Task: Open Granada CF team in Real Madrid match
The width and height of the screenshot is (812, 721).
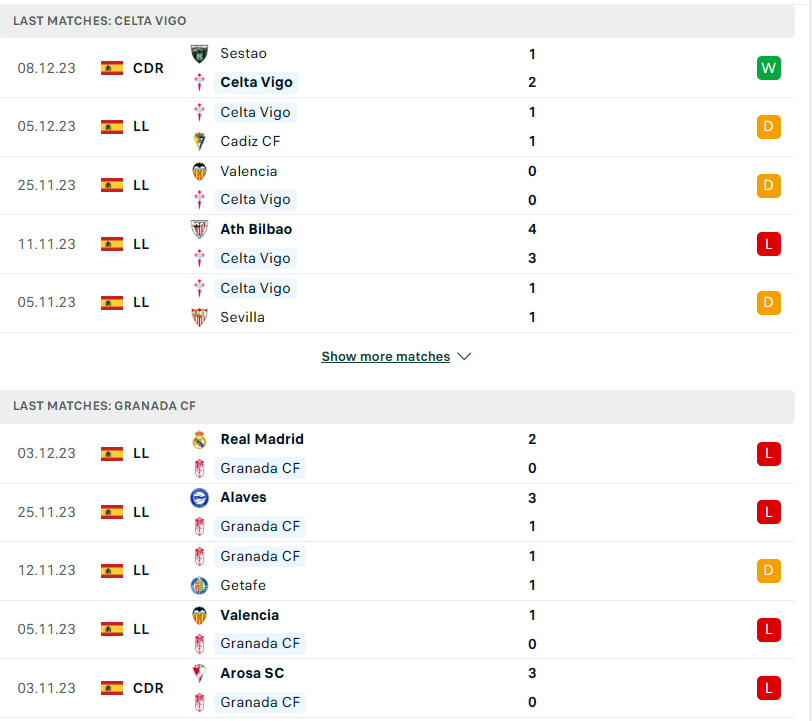Action: coord(260,468)
